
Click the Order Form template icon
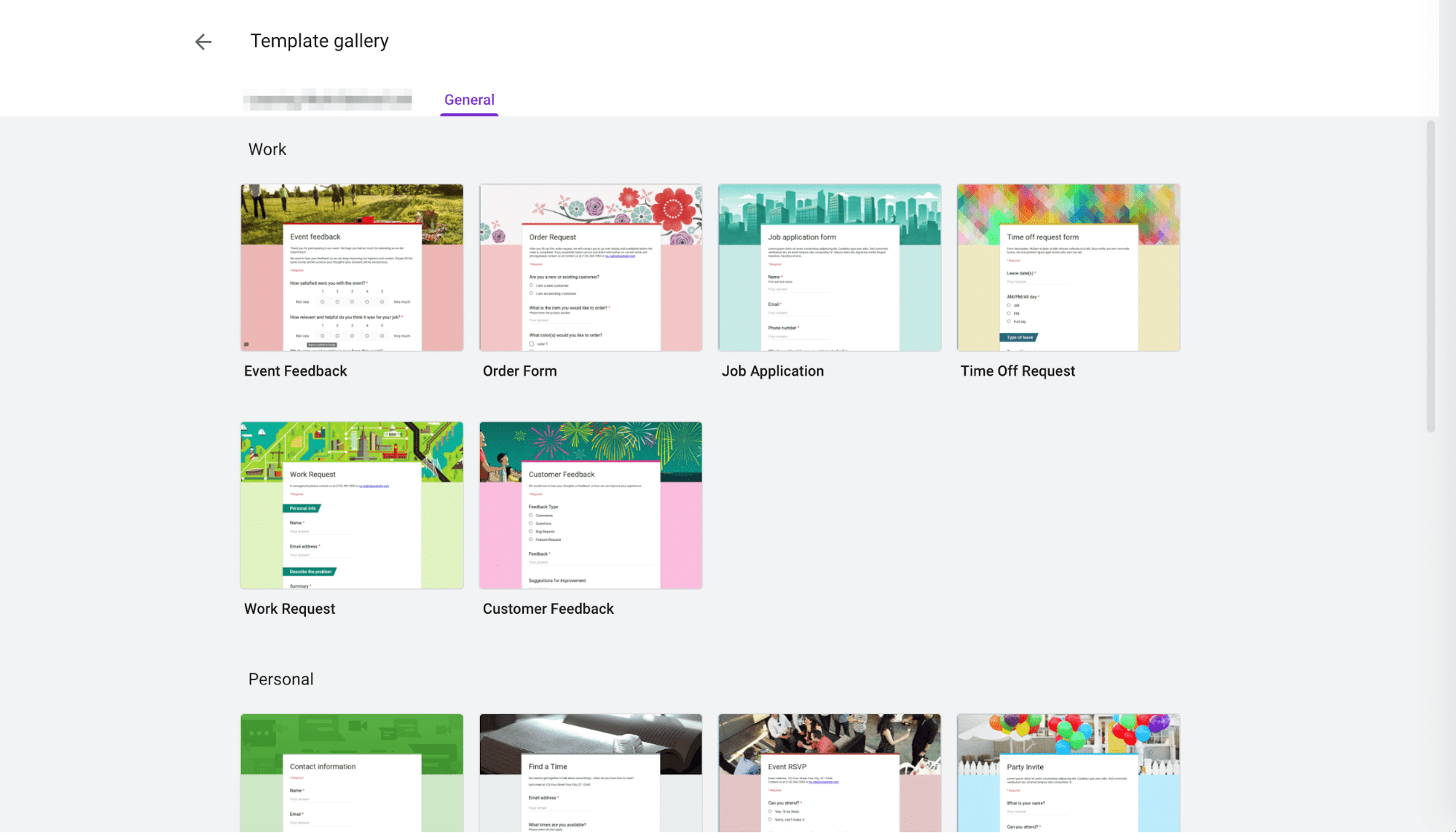tap(590, 267)
